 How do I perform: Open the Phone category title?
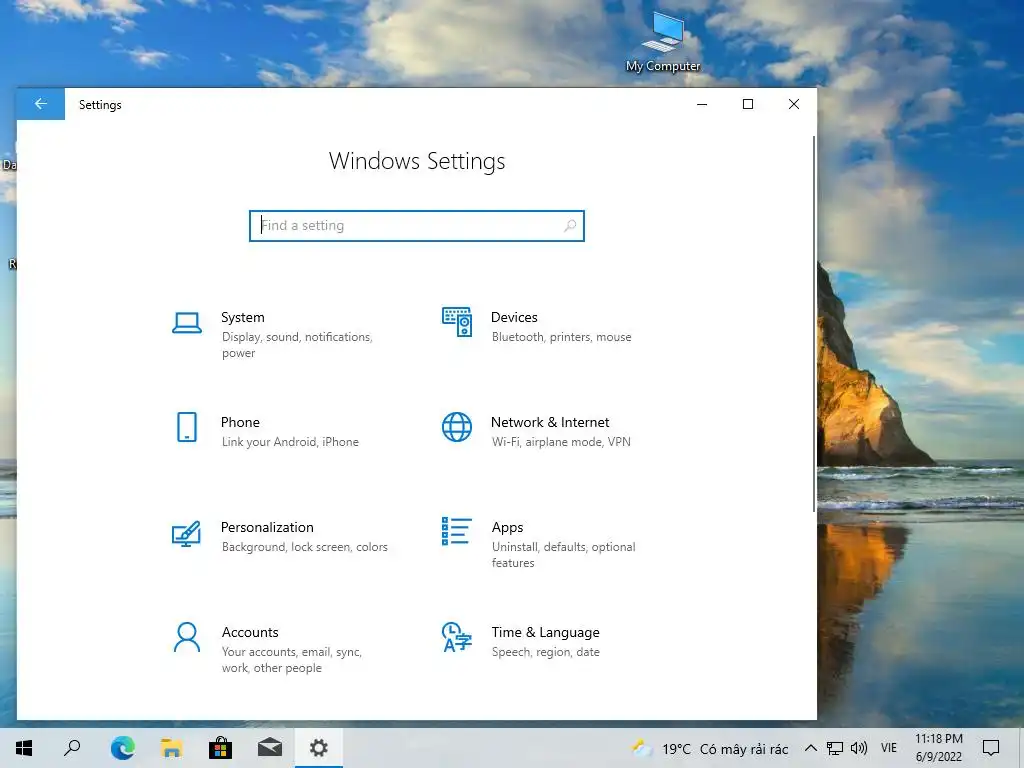click(240, 423)
